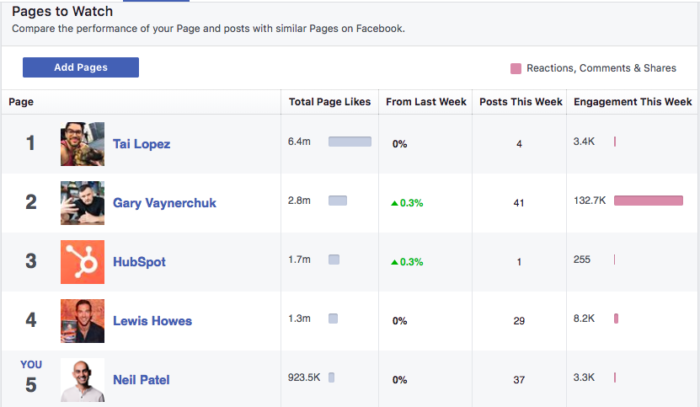Click Lewis Howes's 8.2K engagement bar
The image size is (700, 407).
coord(616,318)
